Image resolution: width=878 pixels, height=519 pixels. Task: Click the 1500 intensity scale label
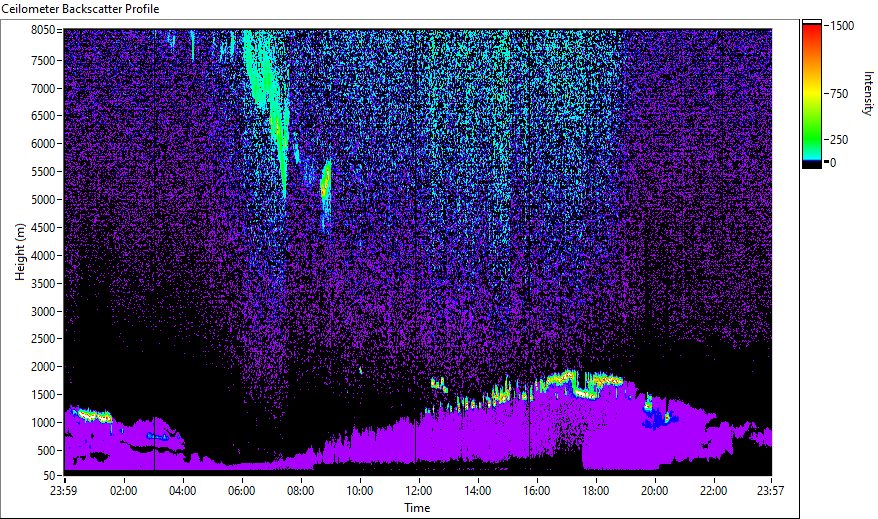(x=842, y=26)
